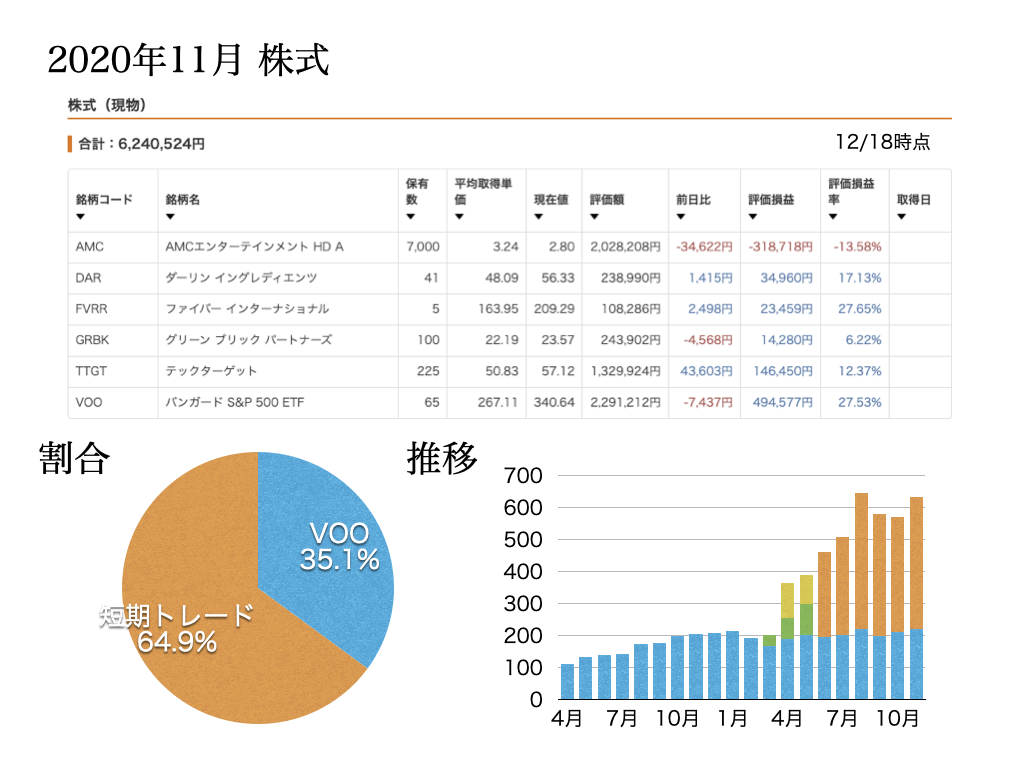Click AMC loss rate -13.58%

(x=857, y=247)
